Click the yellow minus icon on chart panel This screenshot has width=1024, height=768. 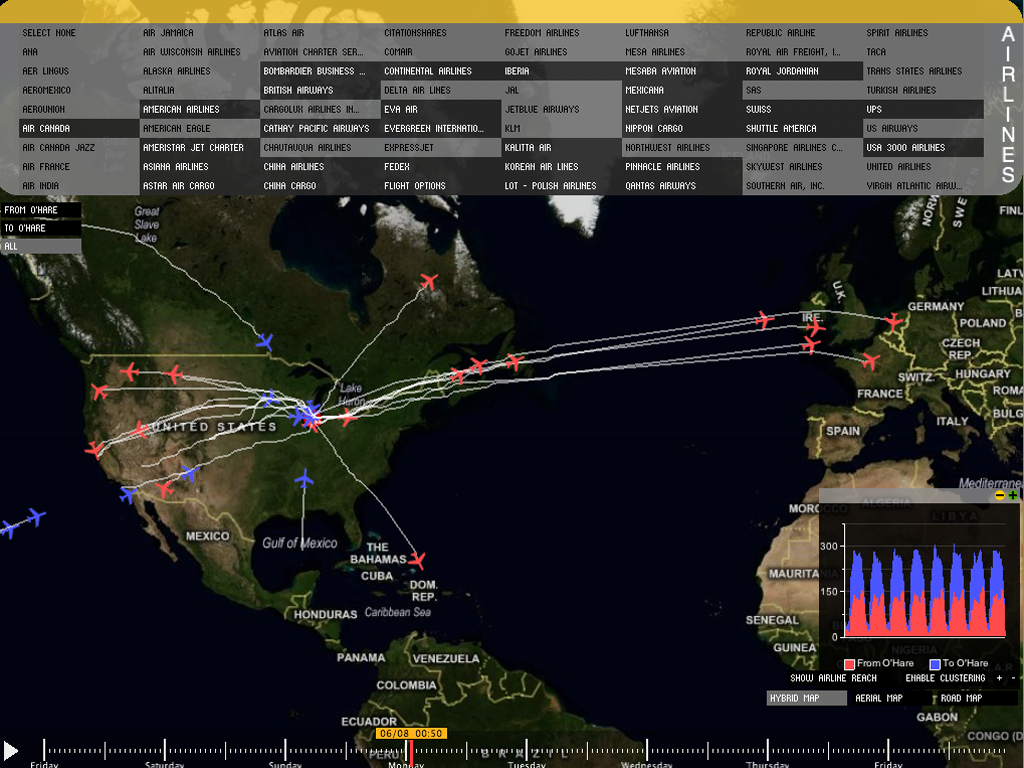tap(1000, 495)
